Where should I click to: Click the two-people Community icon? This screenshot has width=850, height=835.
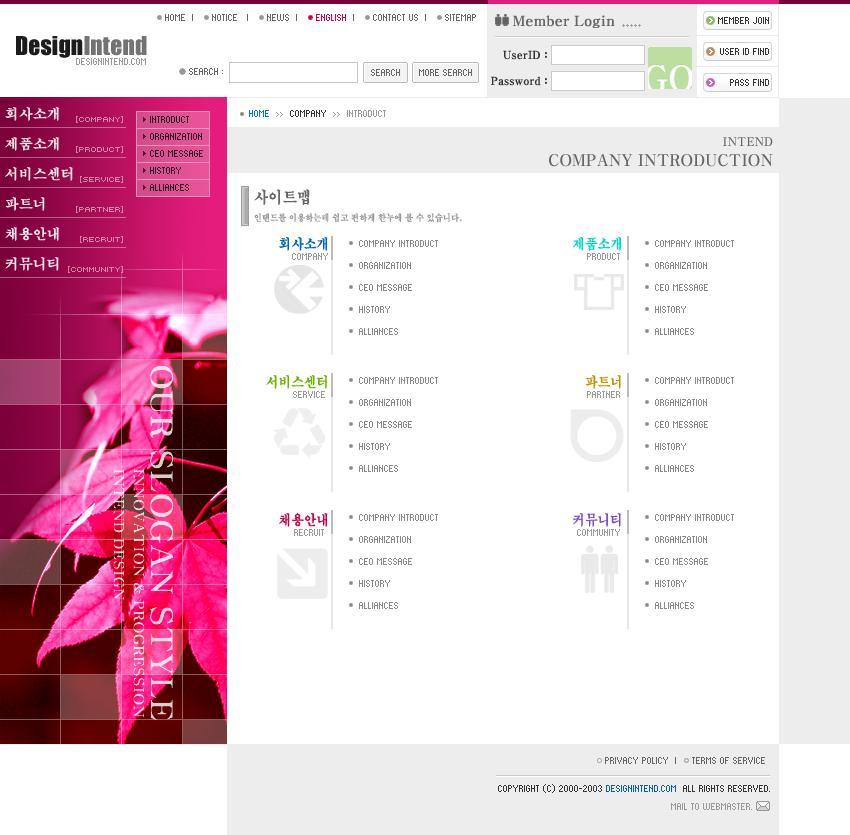599,569
